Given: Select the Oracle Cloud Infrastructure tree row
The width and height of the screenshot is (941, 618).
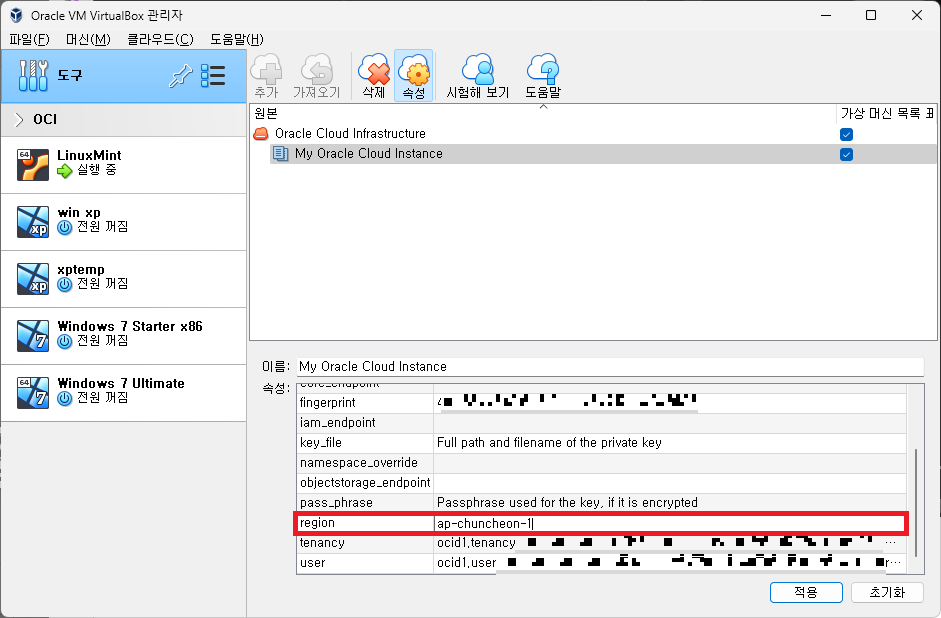Looking at the screenshot, I should point(593,133).
